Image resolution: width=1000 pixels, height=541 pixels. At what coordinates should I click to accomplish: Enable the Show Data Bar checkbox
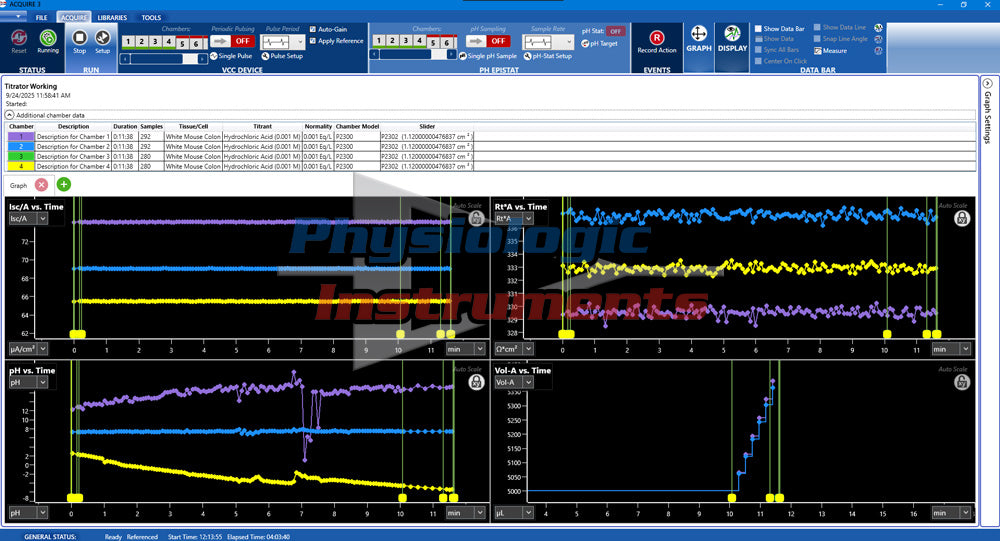[758, 29]
